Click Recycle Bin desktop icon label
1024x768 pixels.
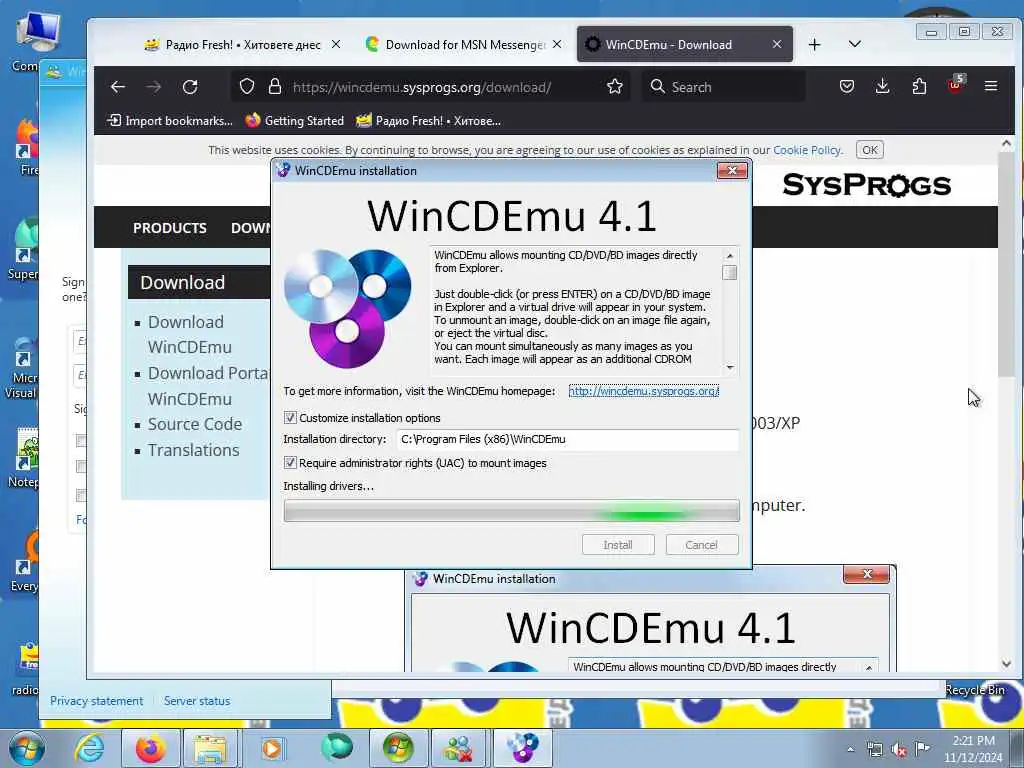pyautogui.click(x=975, y=690)
